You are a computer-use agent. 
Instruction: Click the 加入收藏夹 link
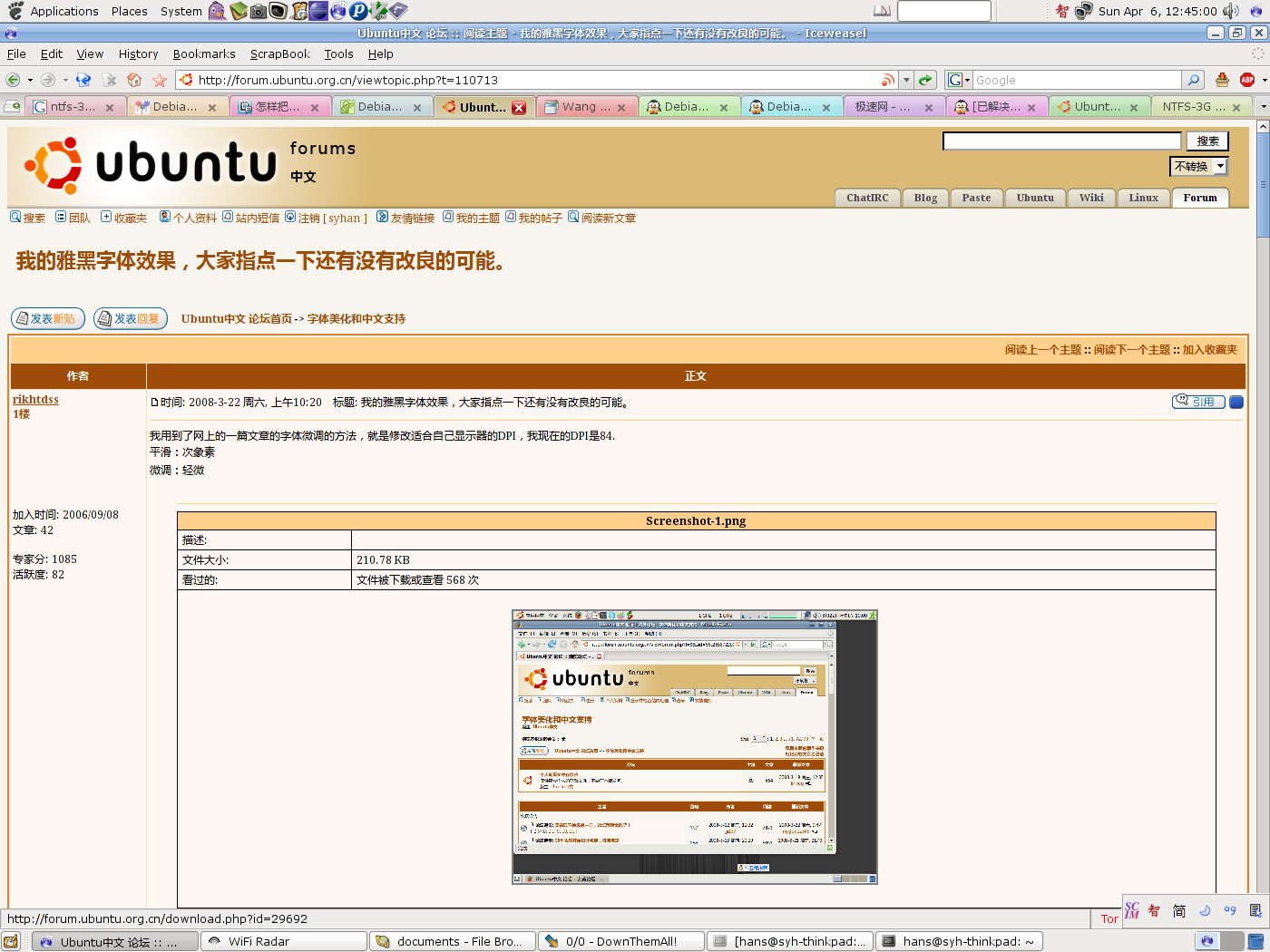pyautogui.click(x=1209, y=349)
